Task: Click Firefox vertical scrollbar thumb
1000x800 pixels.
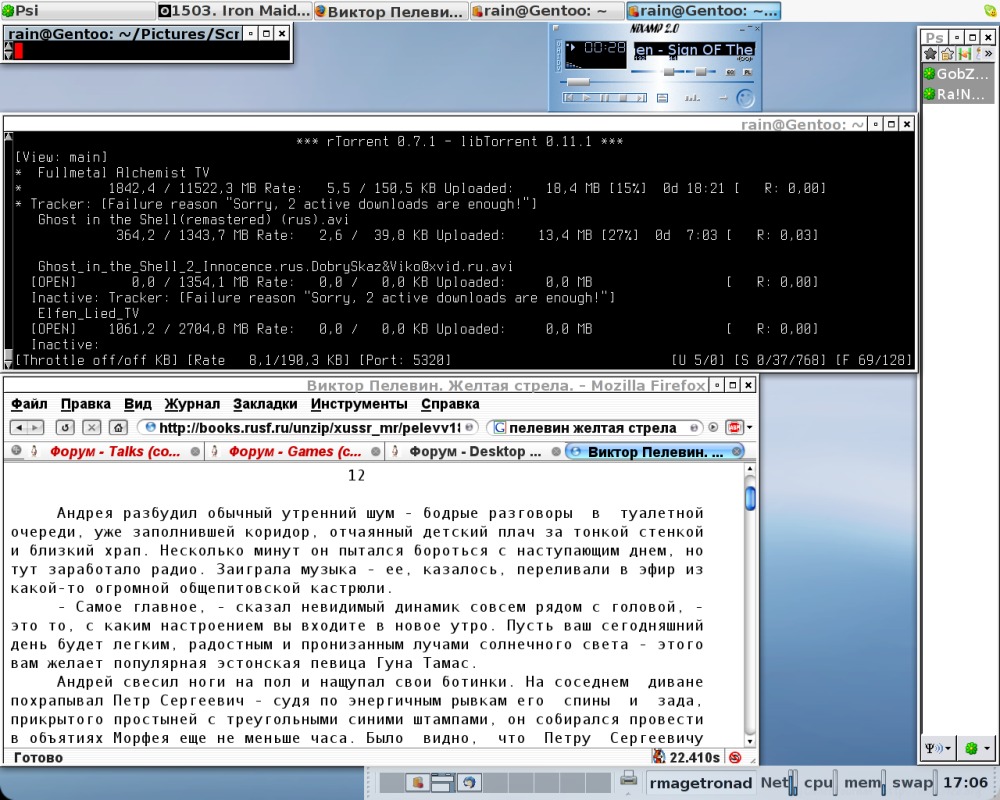Action: tap(750, 498)
